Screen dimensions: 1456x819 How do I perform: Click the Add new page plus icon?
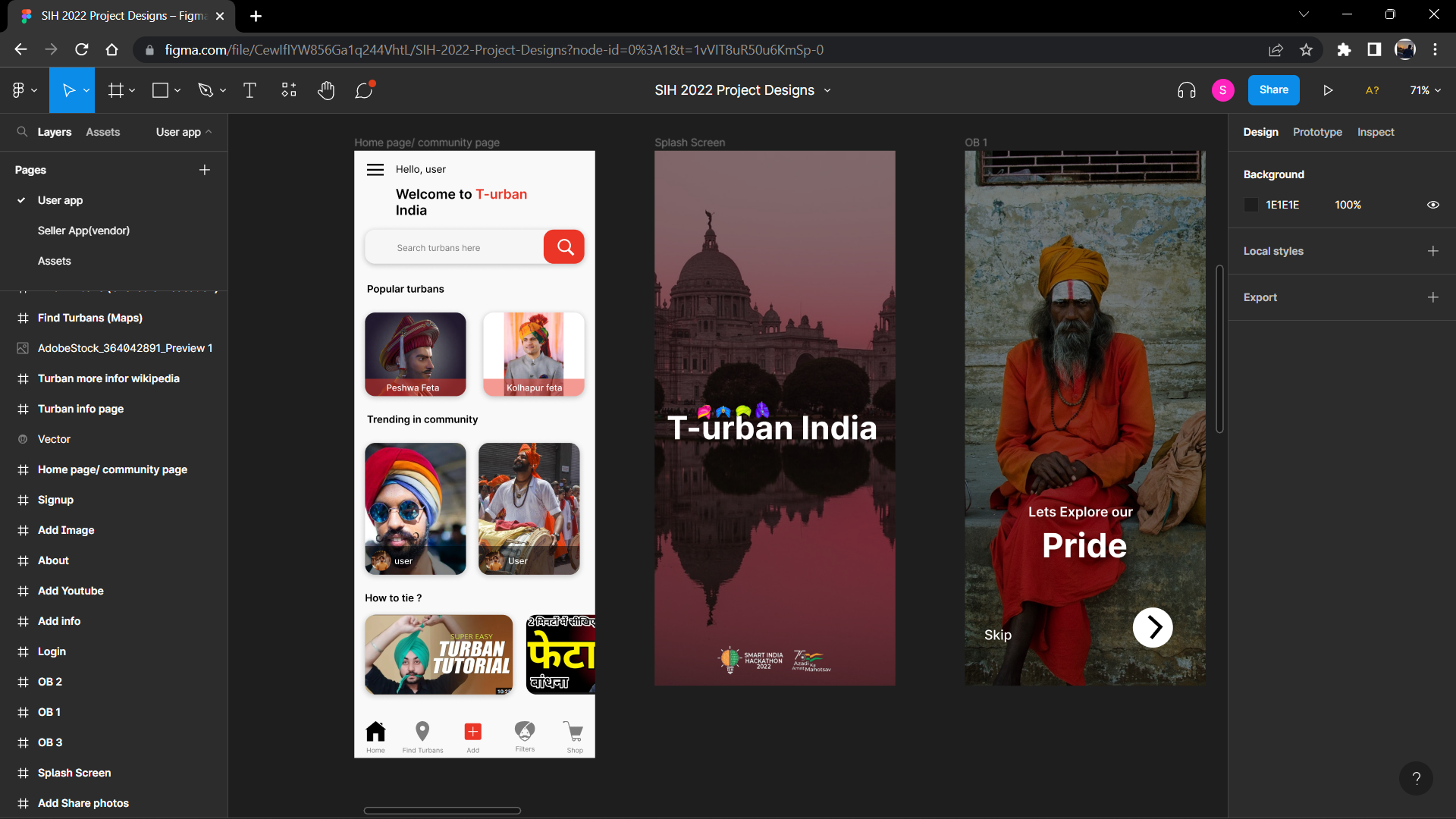point(204,169)
